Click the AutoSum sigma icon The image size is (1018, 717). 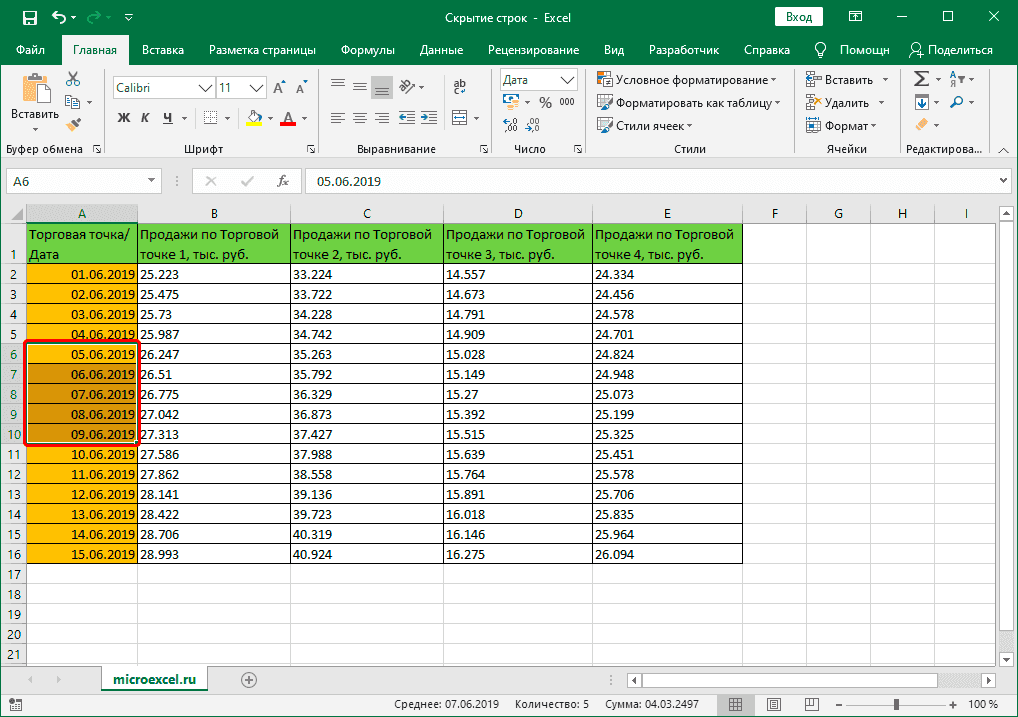pos(922,80)
